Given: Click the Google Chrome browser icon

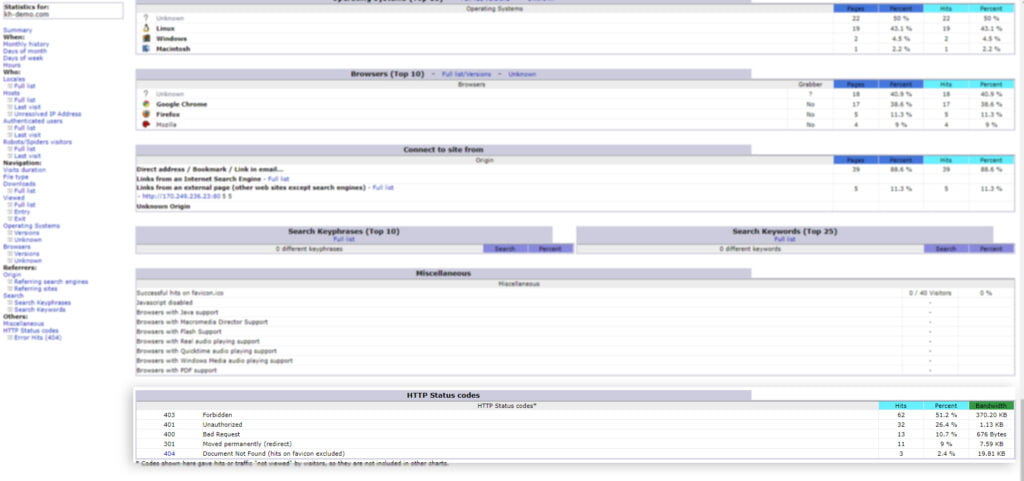Looking at the screenshot, I should click(146, 104).
